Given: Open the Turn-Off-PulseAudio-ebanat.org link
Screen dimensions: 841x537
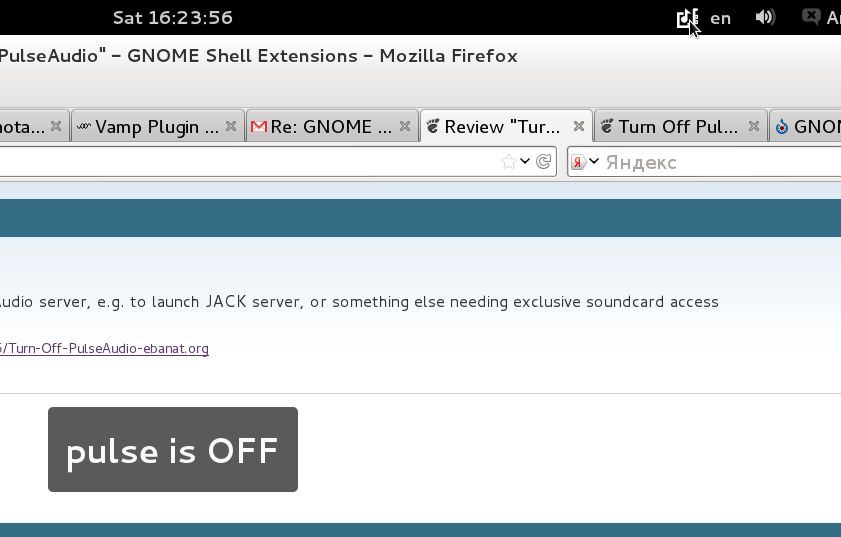Looking at the screenshot, I should 104,348.
